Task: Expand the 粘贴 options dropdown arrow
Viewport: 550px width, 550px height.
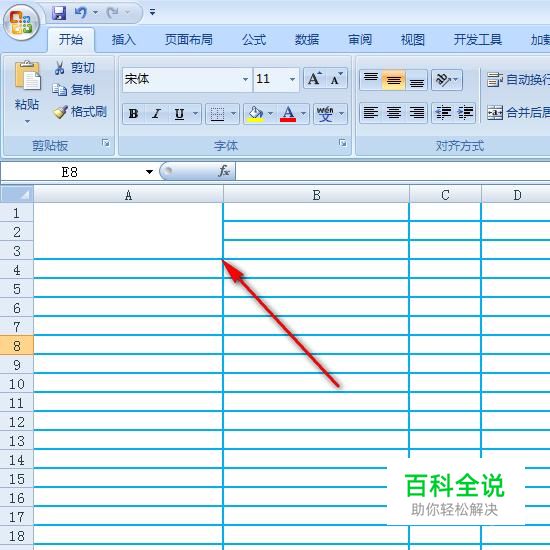Action: (27, 122)
